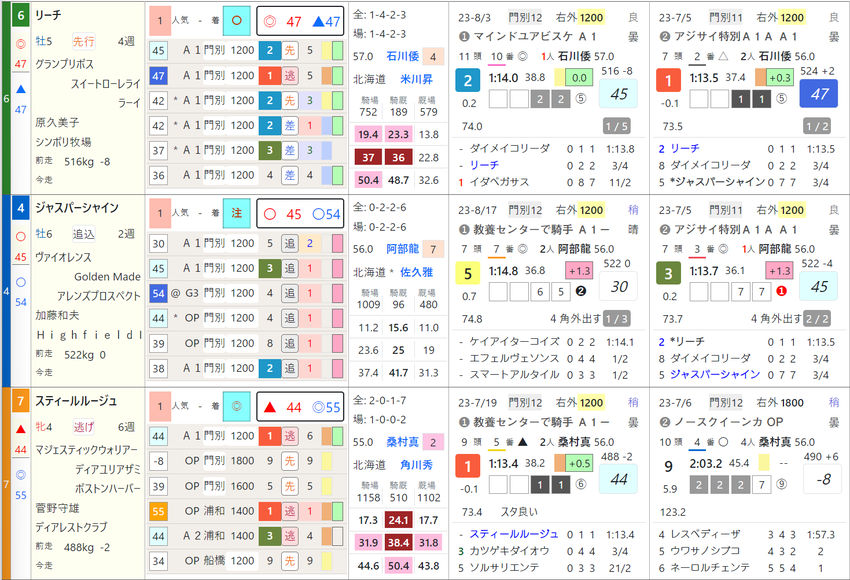
Task: Click rating box 44 in the 23-7/19 race
Action: [619, 479]
